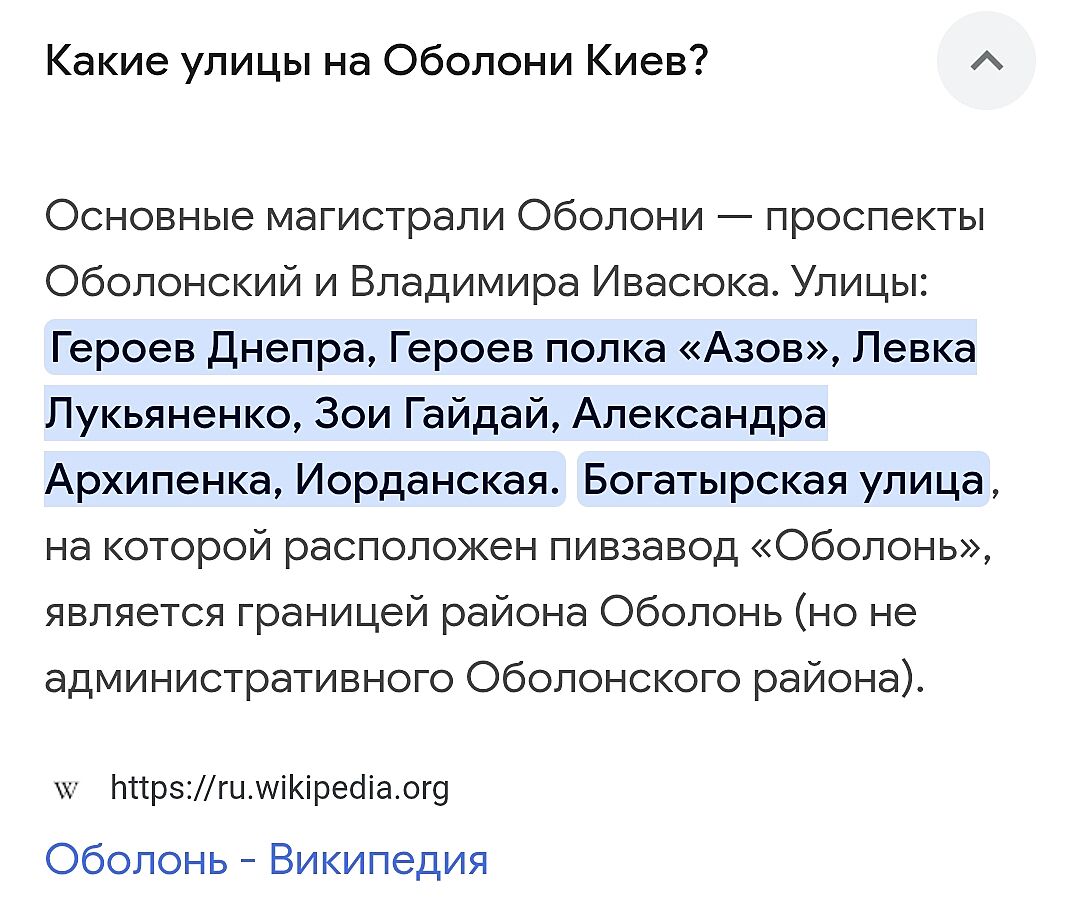Open the «Оболонь - Википедия» link
The width and height of the screenshot is (1080, 899).
pos(266,859)
